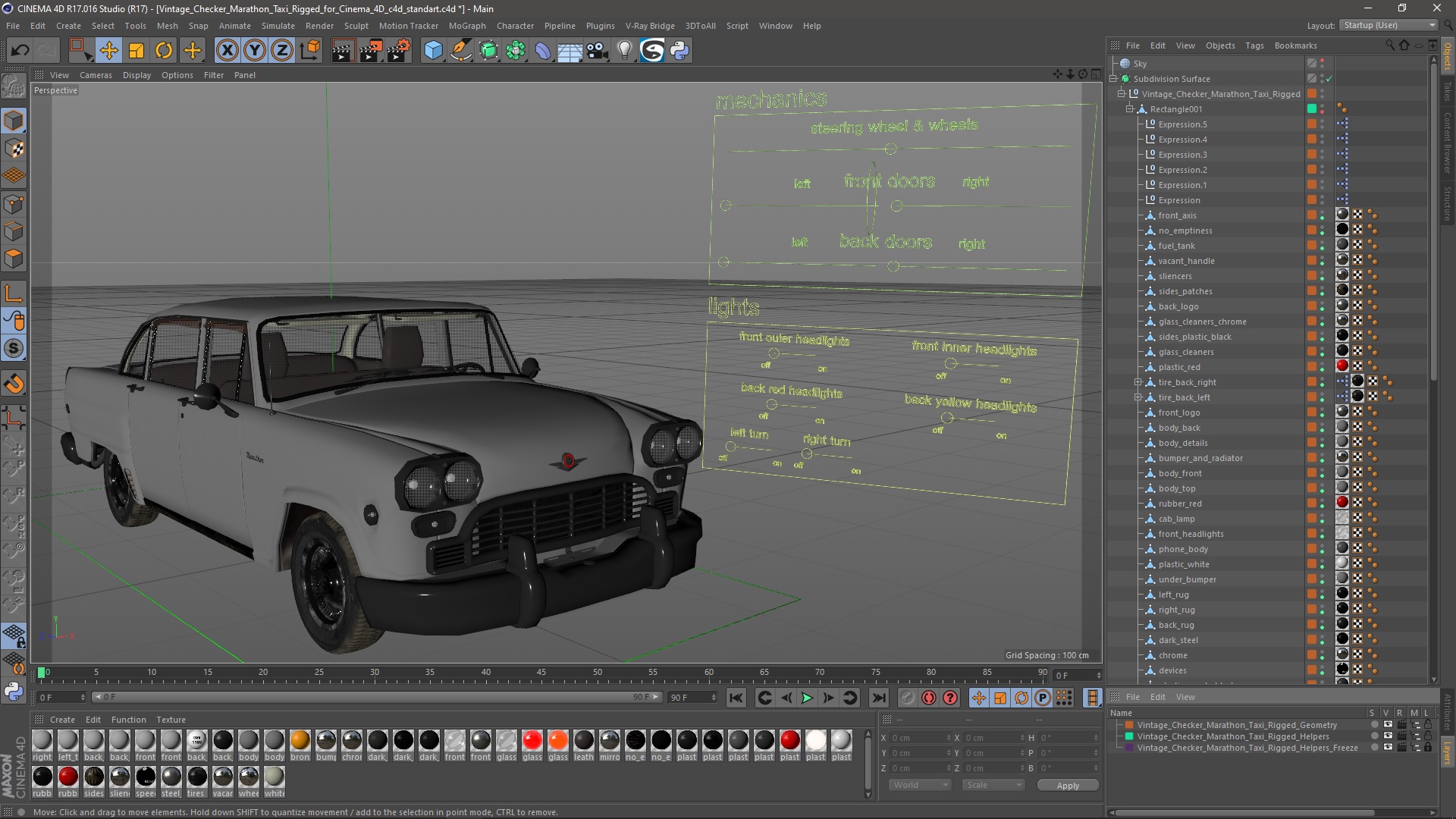This screenshot has width=1456, height=819.
Task: Open material manager Texture menu
Action: (171, 720)
